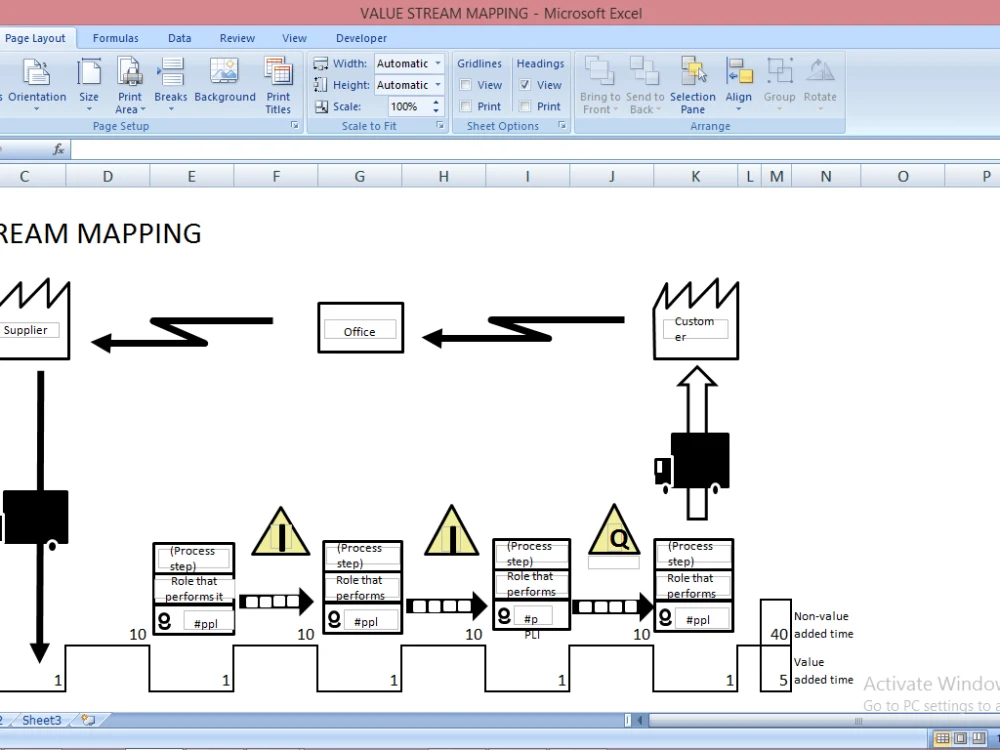Select the Customer factory shape
1000x750 pixels.
696,319
